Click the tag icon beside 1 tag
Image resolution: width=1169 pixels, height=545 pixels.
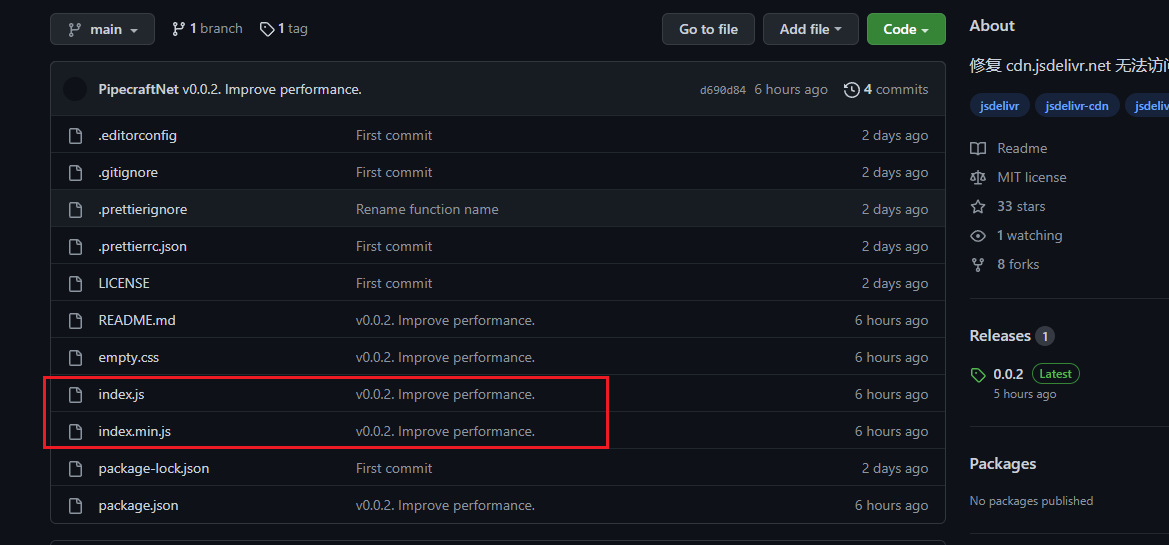pyautogui.click(x=267, y=29)
